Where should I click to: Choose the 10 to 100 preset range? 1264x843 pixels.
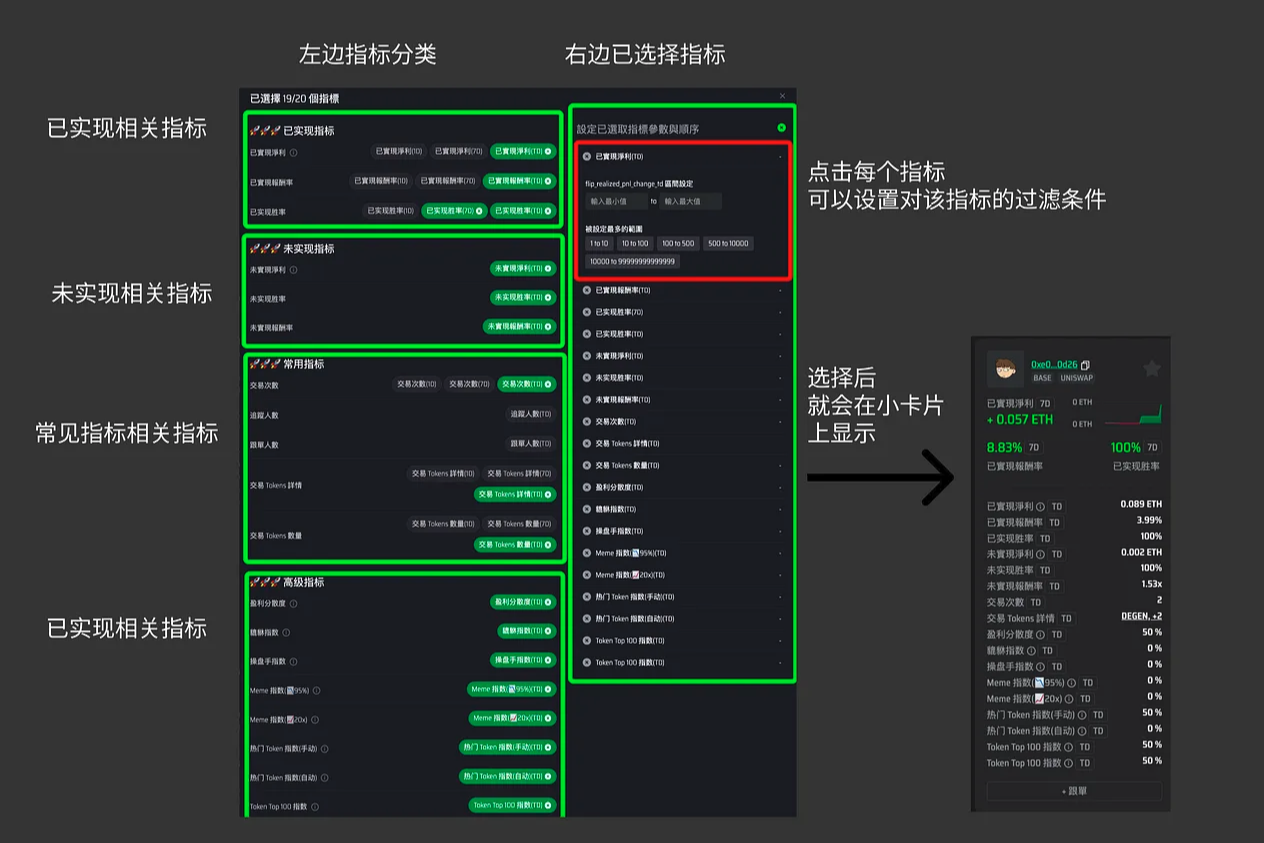pos(634,244)
